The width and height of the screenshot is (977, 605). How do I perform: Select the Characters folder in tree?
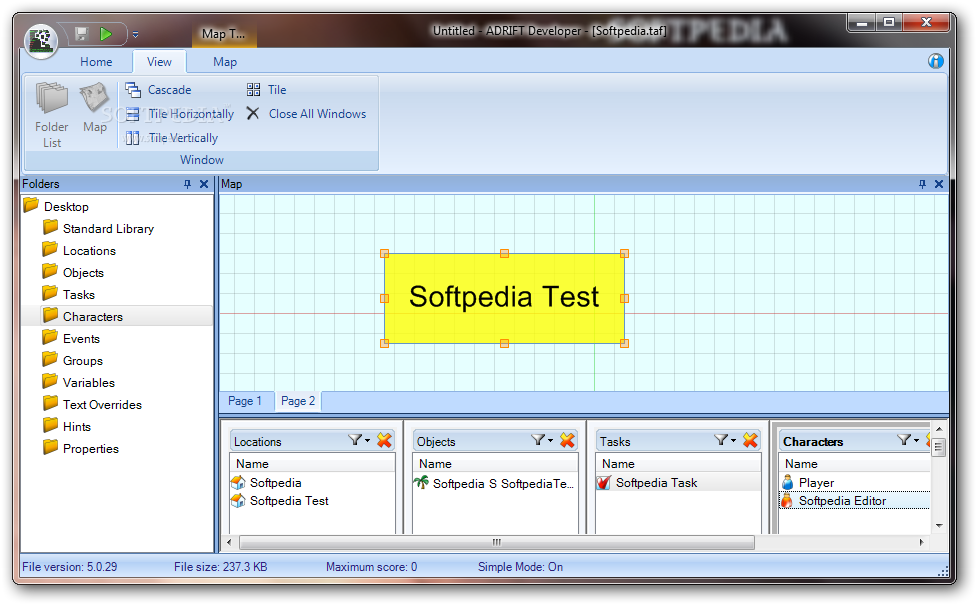pos(92,317)
